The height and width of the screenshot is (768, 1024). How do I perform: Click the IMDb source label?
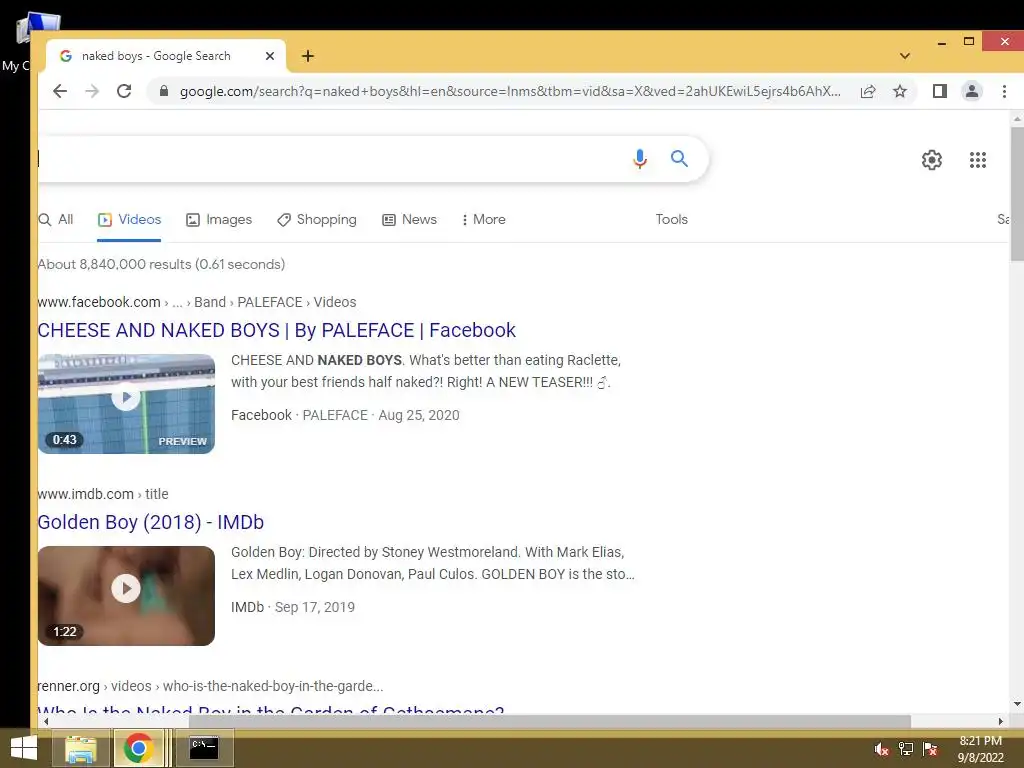click(247, 607)
